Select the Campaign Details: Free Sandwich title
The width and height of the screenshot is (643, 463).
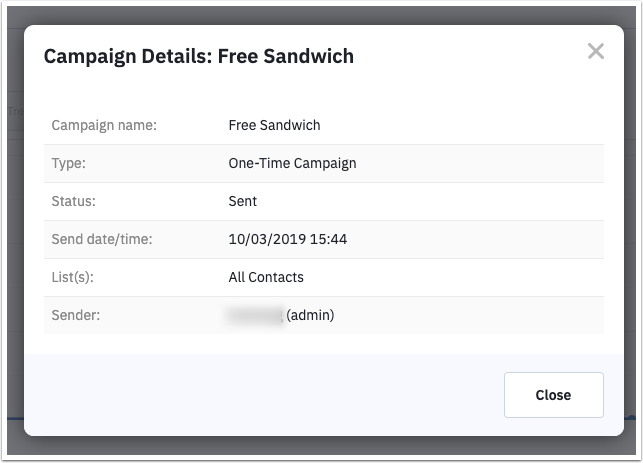pyautogui.click(x=199, y=56)
